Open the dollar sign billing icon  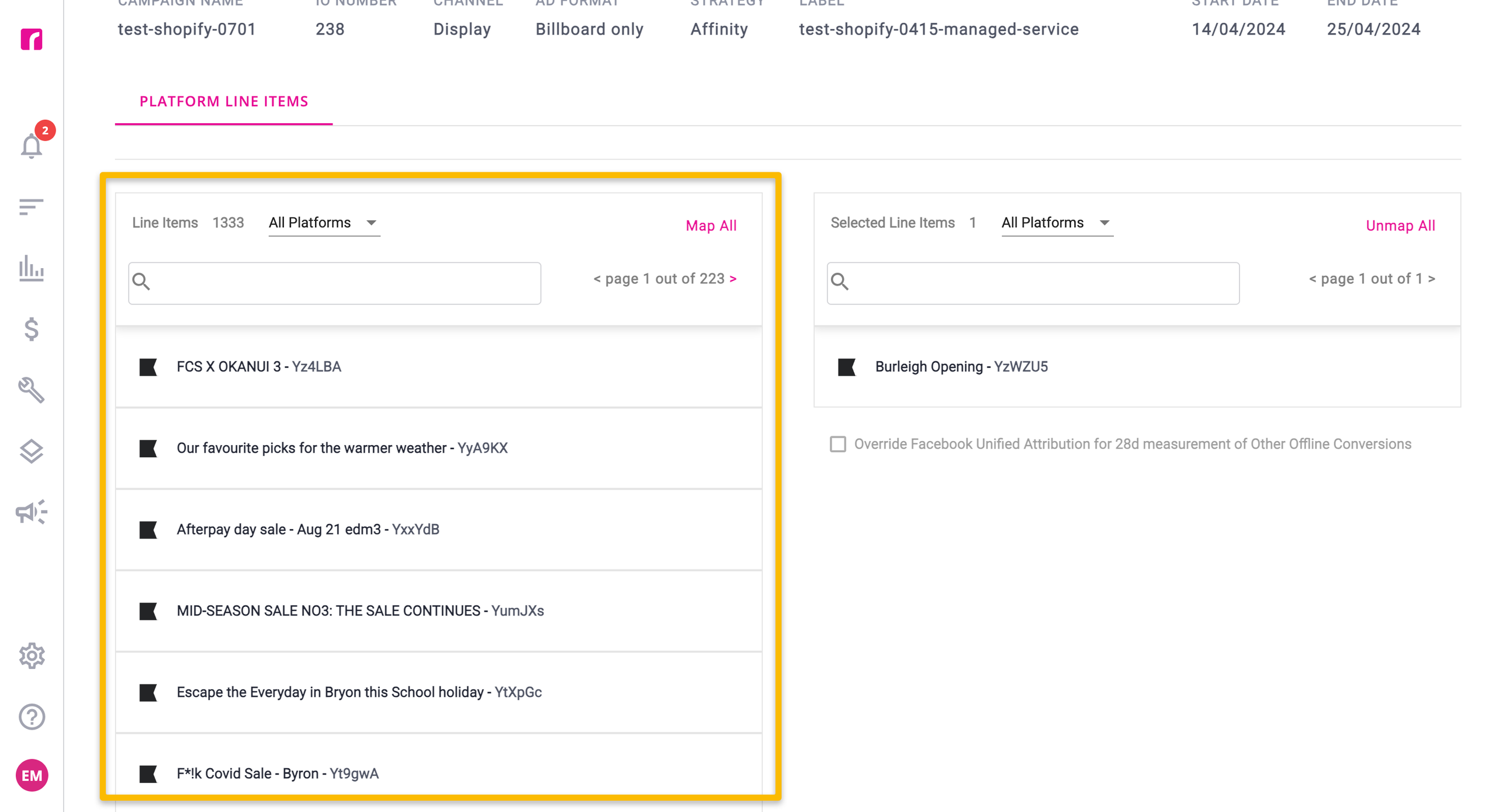[x=32, y=329]
